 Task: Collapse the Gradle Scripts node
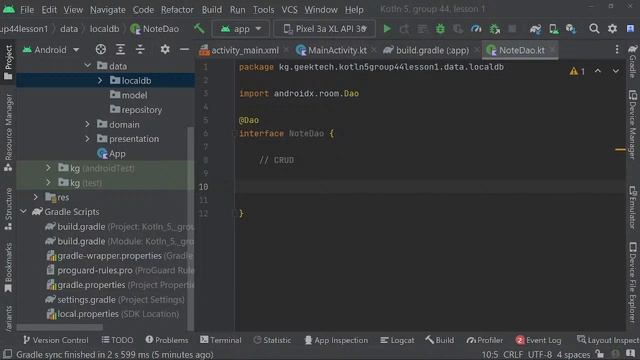click(x=23, y=211)
